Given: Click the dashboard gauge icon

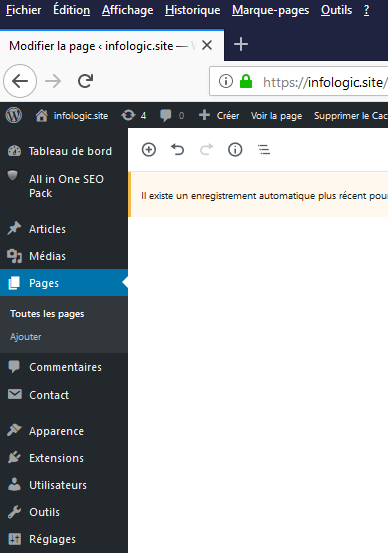Looking at the screenshot, I should click(x=14, y=151).
